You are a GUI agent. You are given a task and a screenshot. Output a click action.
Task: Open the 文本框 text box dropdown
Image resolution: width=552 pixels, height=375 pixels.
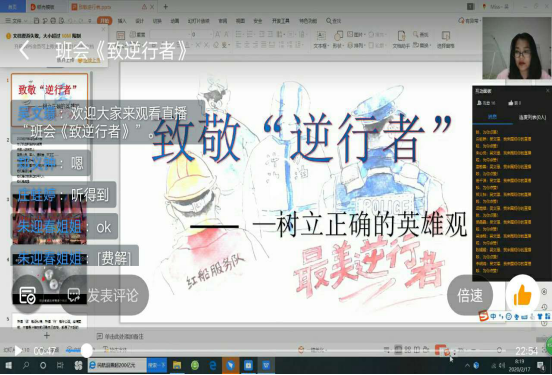coord(321,46)
